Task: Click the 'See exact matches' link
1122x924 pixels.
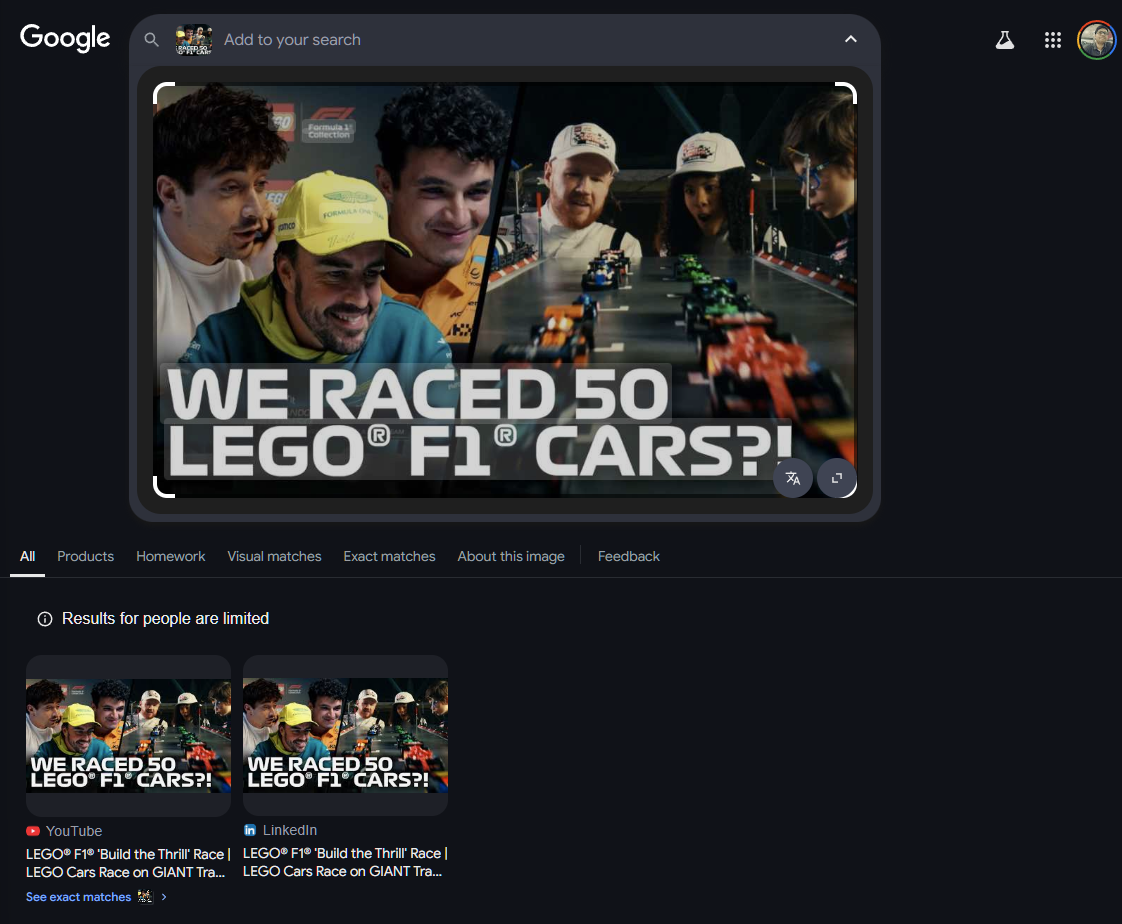Action: (79, 897)
